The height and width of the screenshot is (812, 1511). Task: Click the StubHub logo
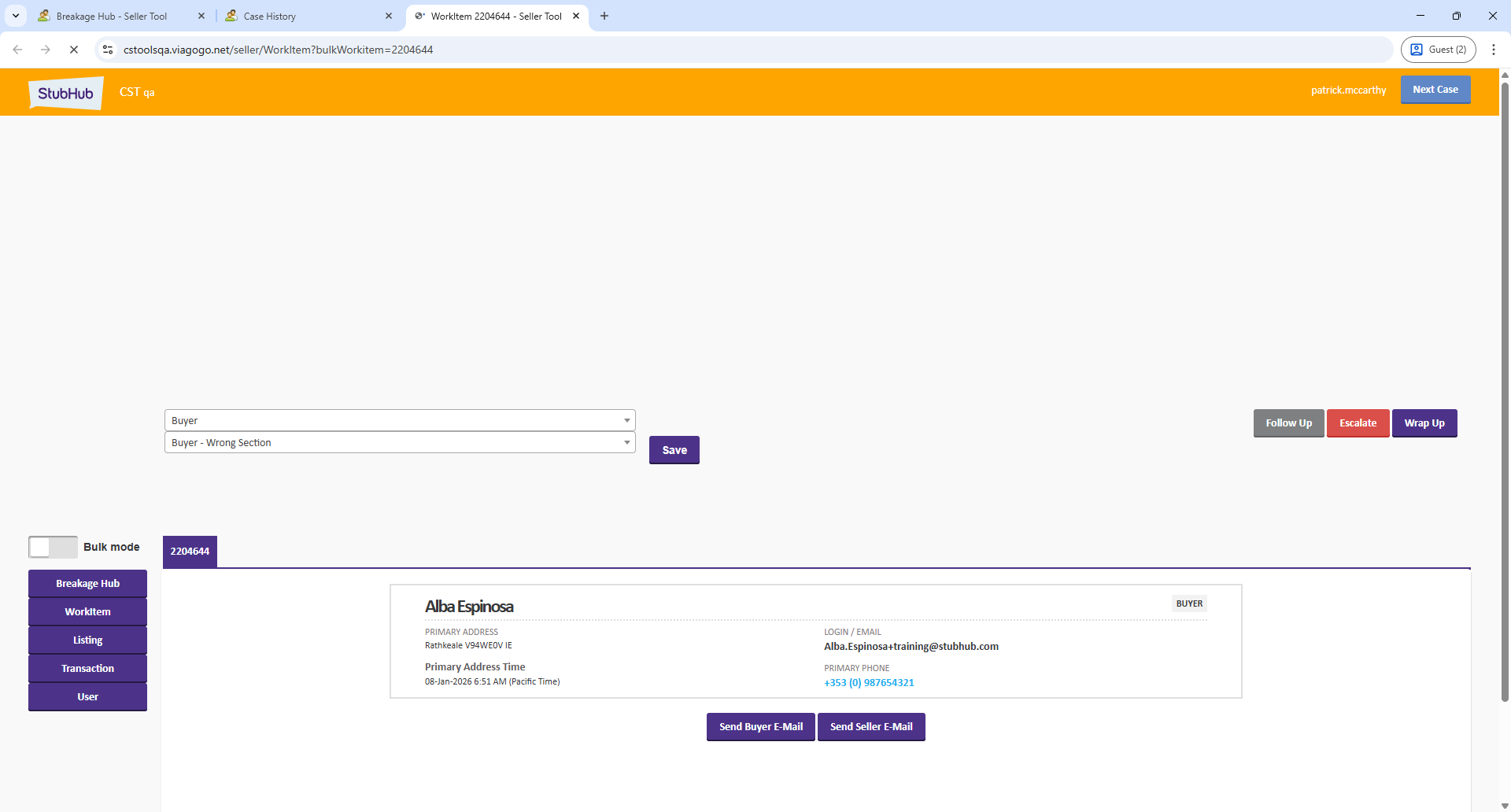pos(66,93)
